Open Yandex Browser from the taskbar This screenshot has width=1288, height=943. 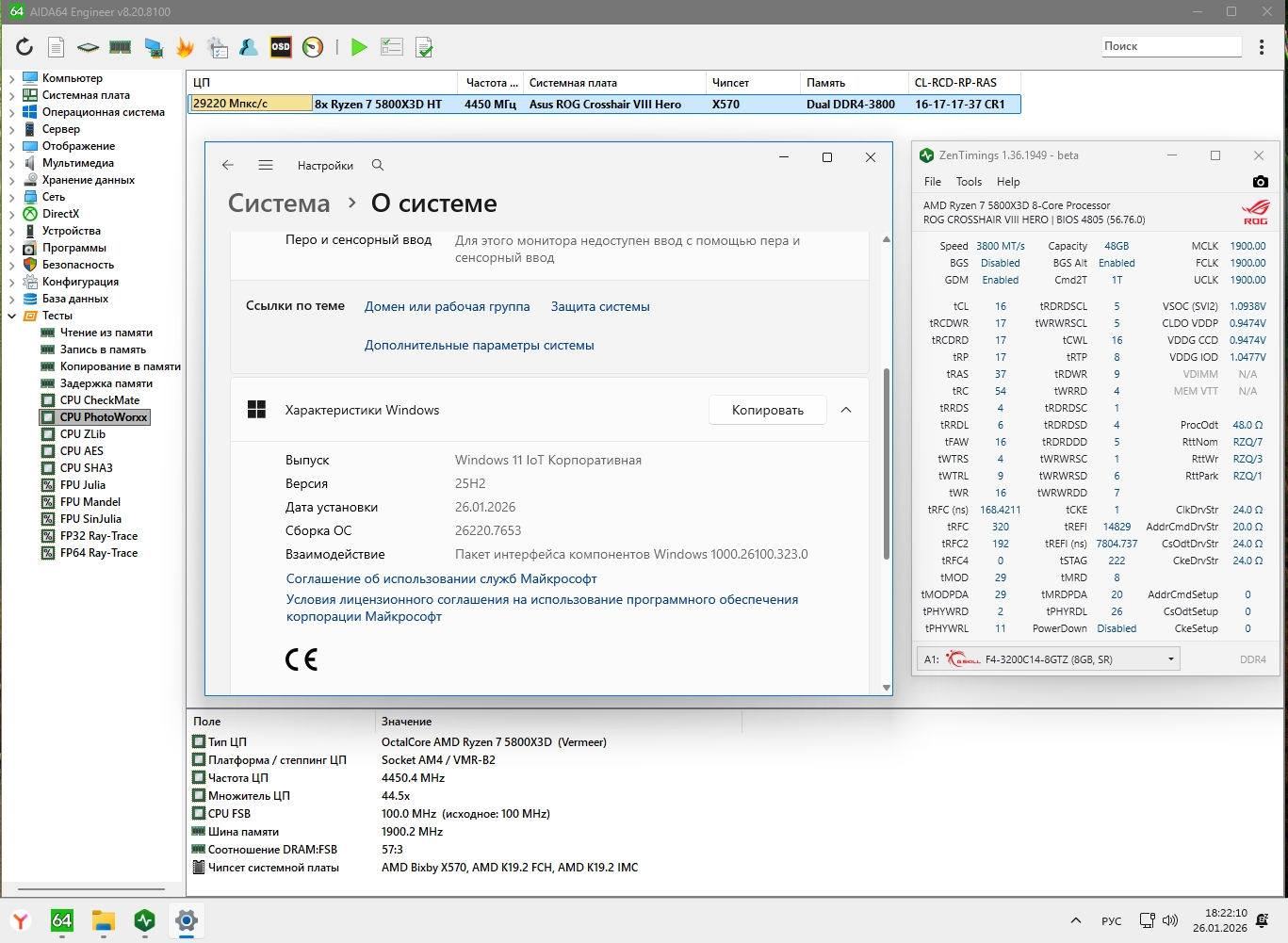pyautogui.click(x=21, y=920)
